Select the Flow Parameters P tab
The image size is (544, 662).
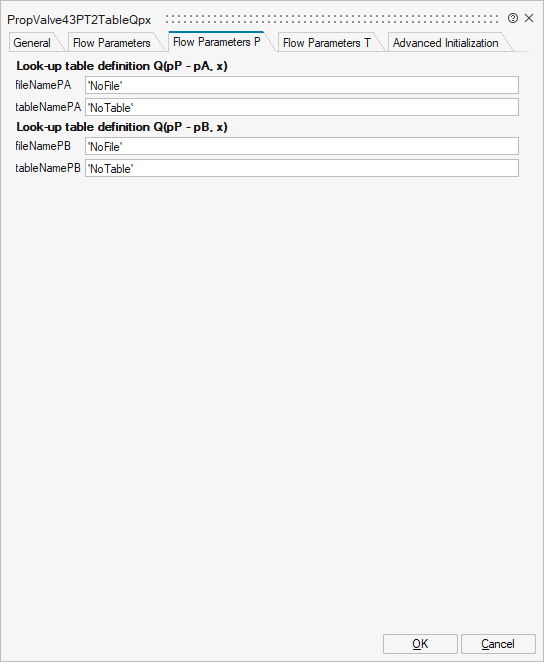coord(217,42)
